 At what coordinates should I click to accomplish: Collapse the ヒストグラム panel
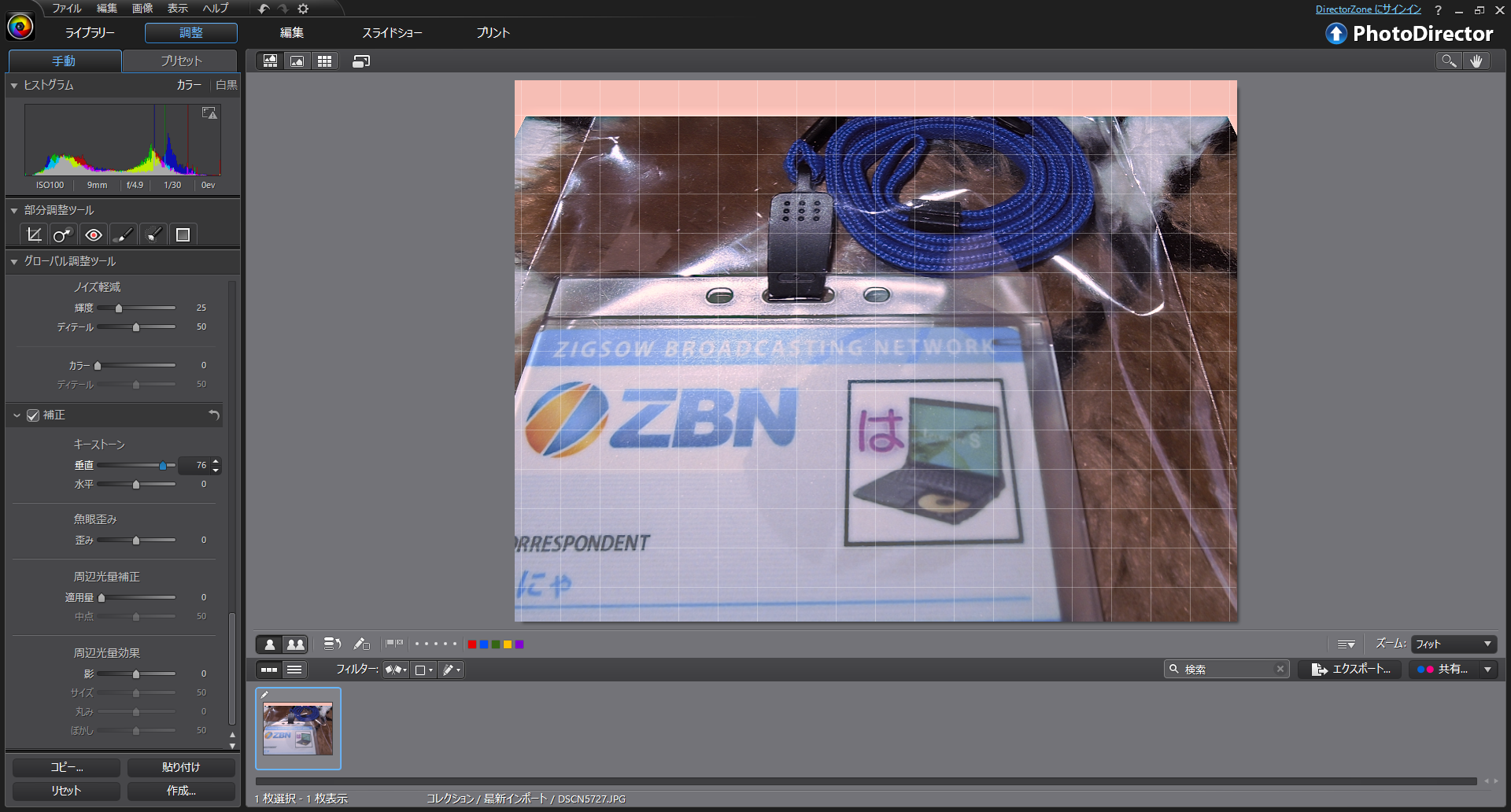14,85
